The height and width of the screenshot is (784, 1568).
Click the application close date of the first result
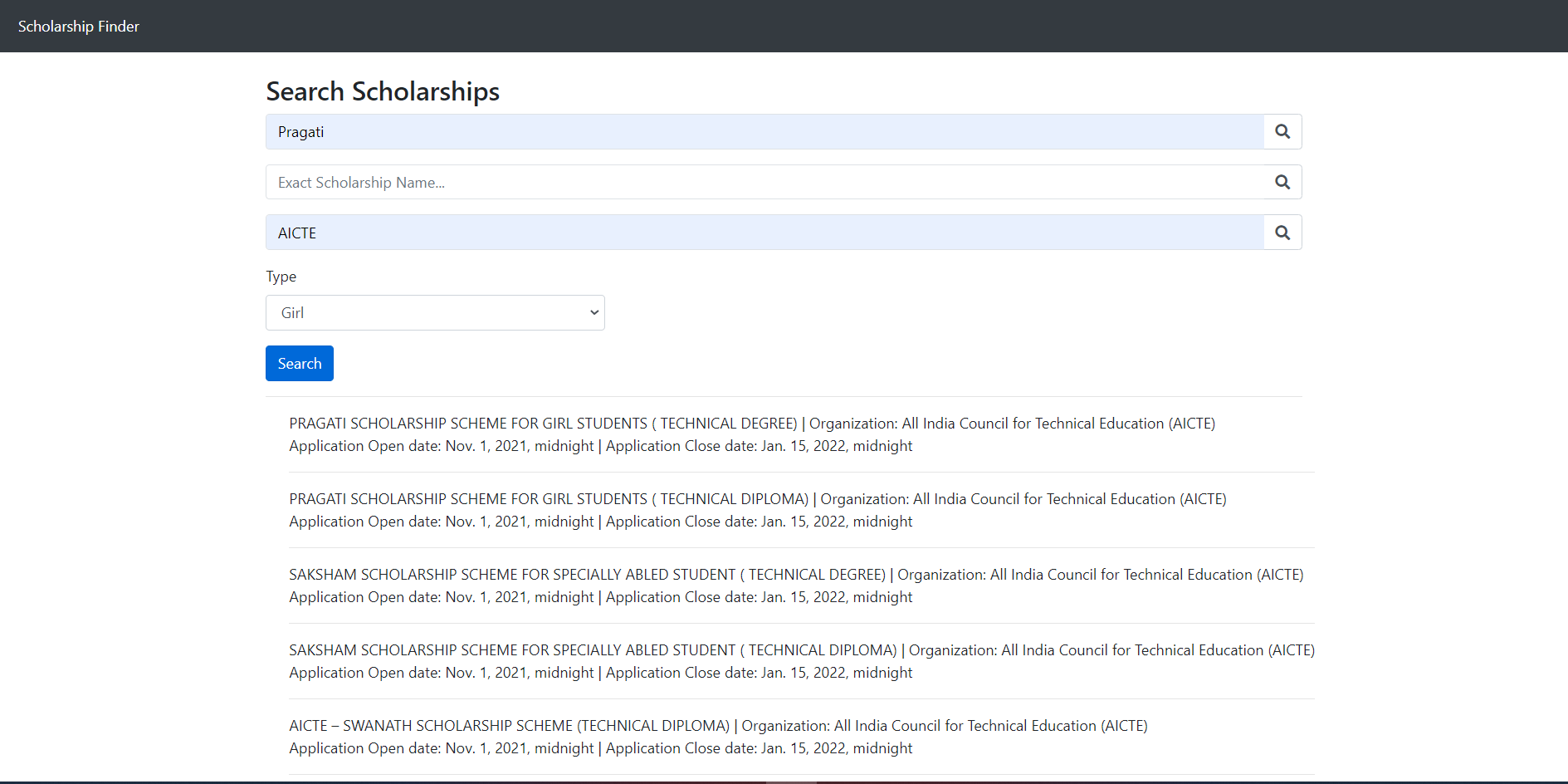pos(837,446)
